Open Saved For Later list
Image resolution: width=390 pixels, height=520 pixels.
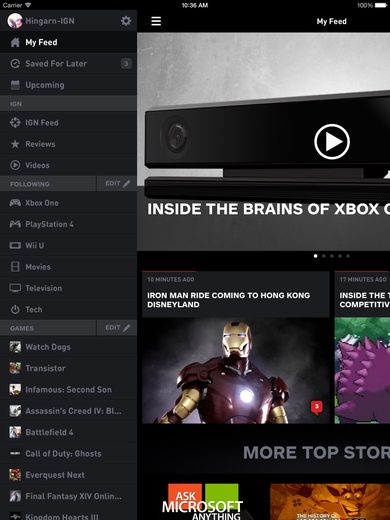[x=68, y=64]
